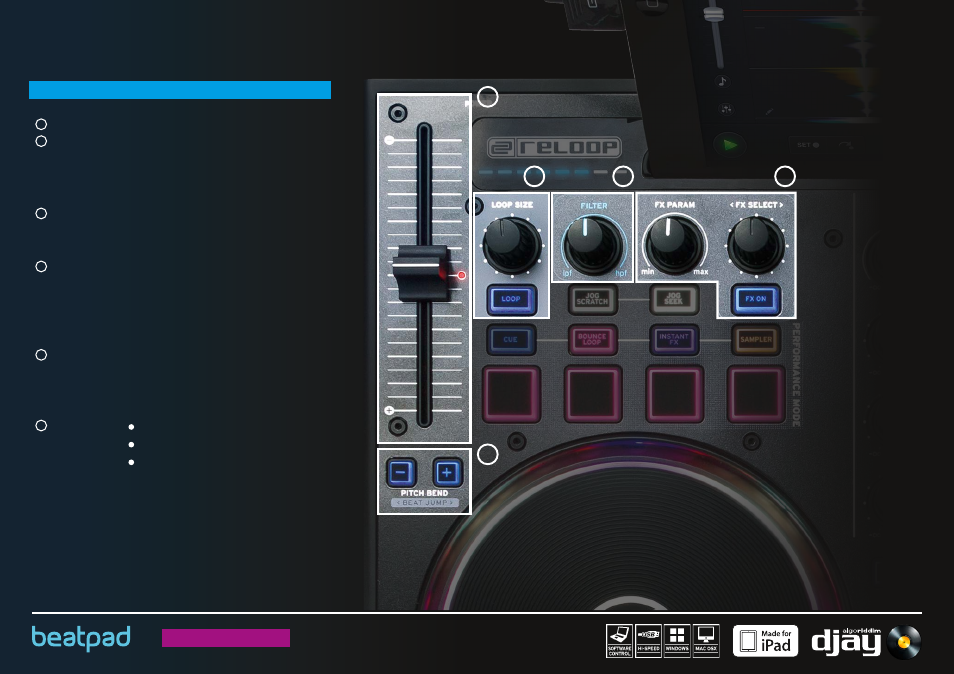The width and height of the screenshot is (954, 674).
Task: Select the CUE performance mode
Action: coord(511,339)
